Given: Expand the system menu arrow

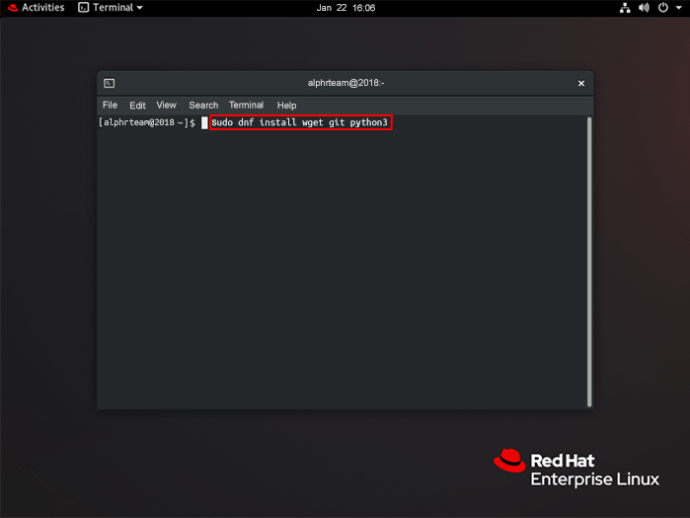Looking at the screenshot, I should (x=679, y=8).
